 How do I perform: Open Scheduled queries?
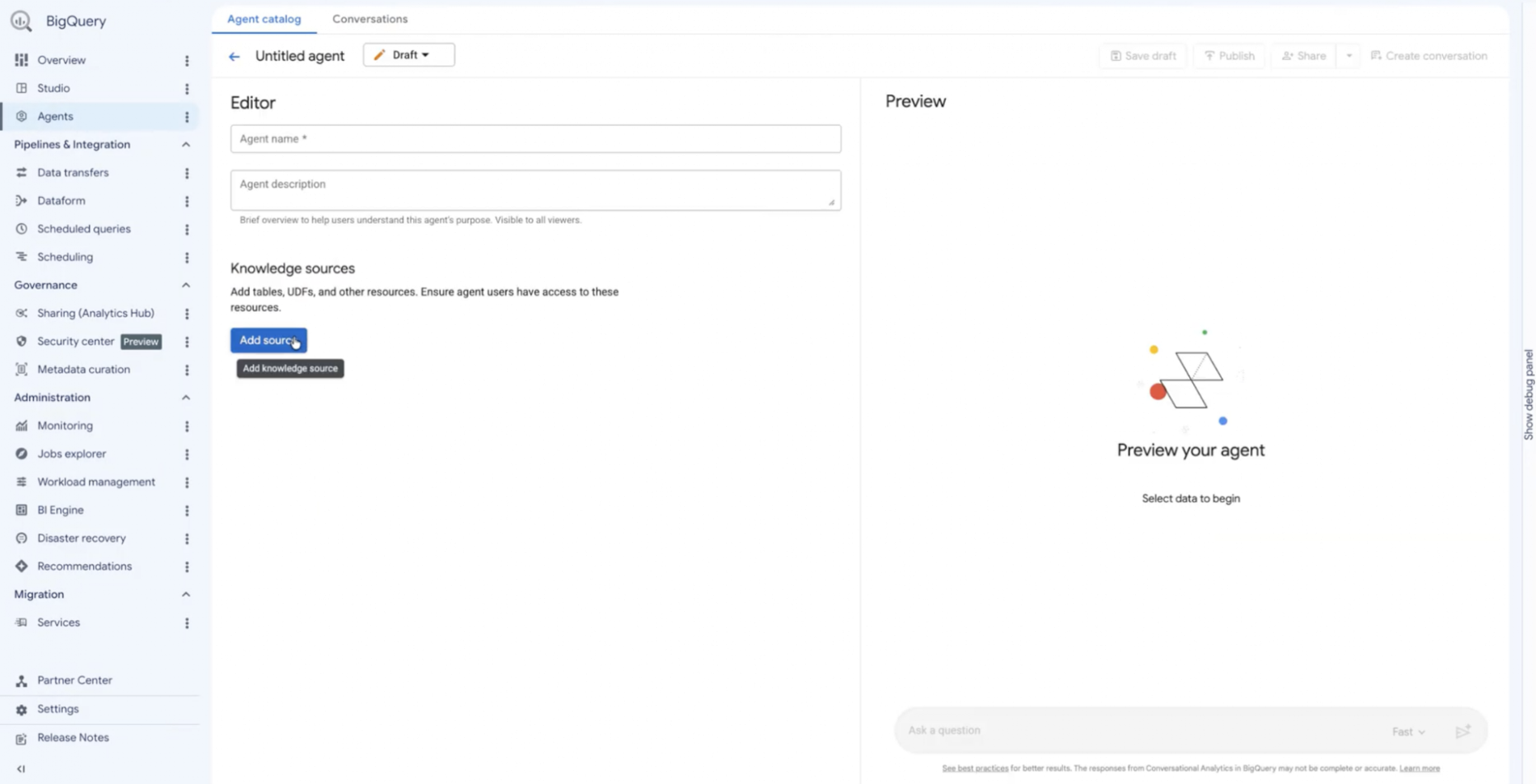pos(83,229)
